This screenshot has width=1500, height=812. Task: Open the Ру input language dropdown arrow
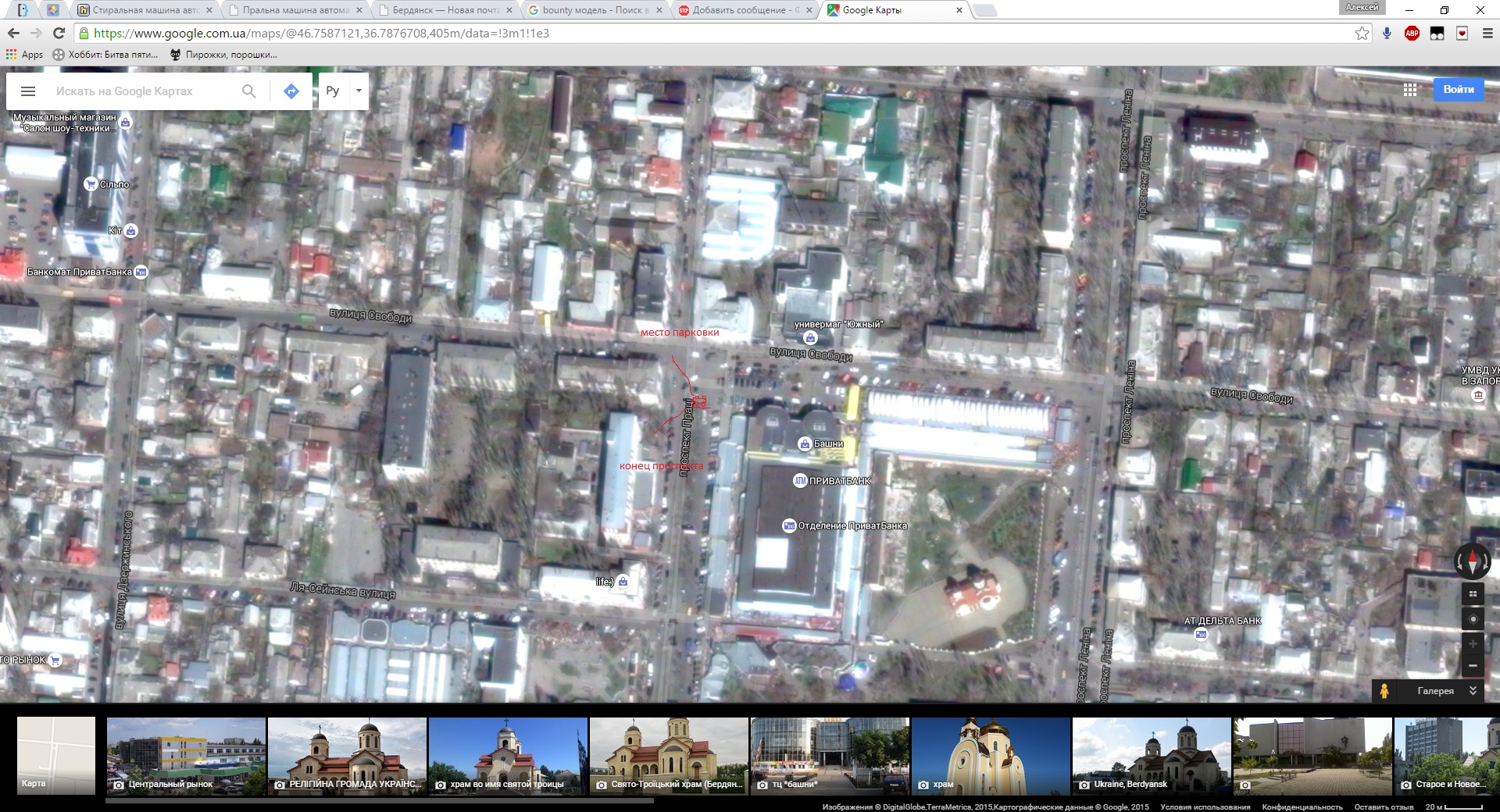[359, 91]
